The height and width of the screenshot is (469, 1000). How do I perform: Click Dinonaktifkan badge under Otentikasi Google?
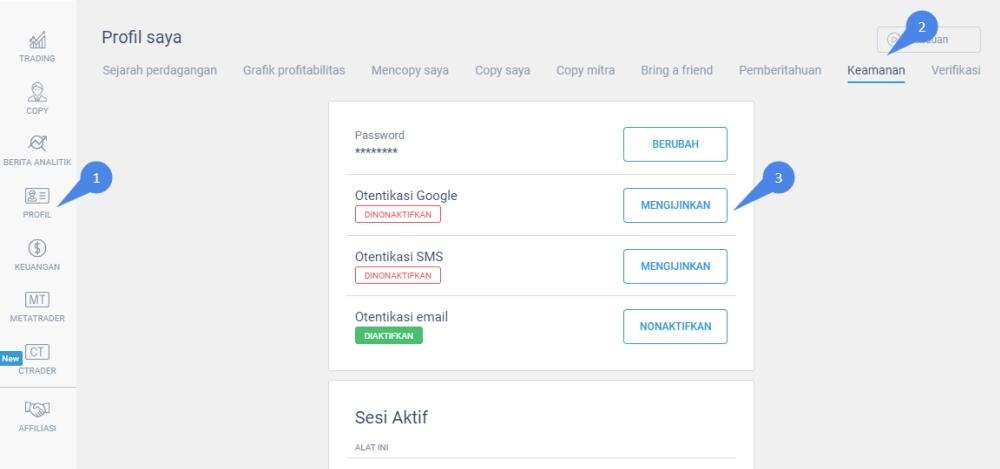[398, 214]
